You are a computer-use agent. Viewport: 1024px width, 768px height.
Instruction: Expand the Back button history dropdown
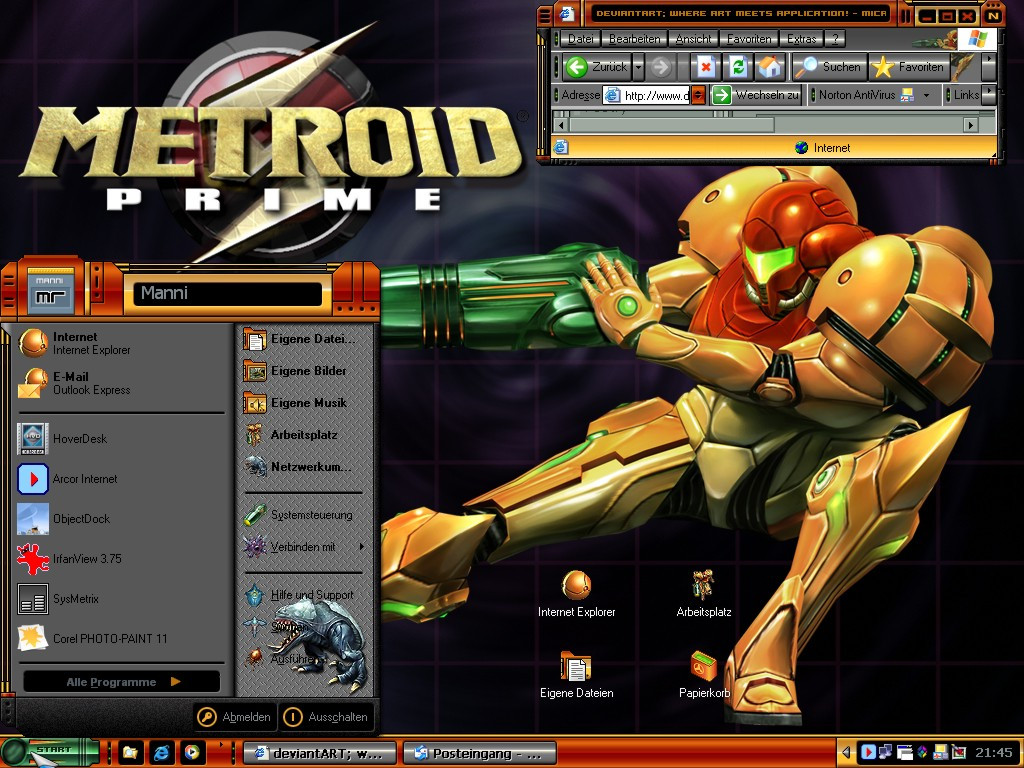(x=639, y=67)
